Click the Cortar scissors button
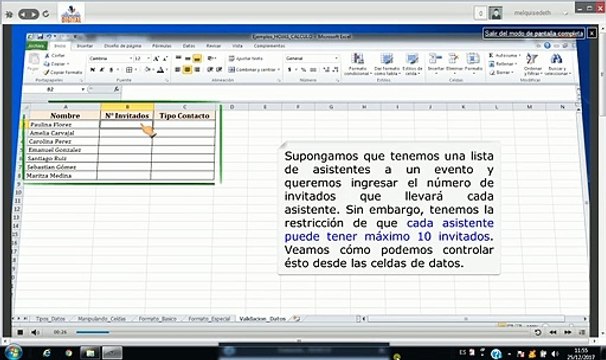 coord(55,56)
